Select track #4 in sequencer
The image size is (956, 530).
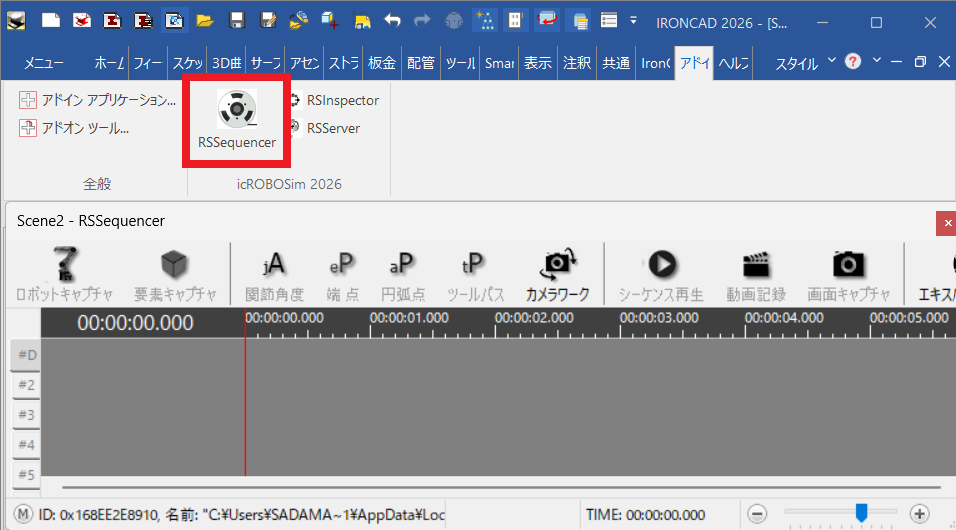click(x=26, y=445)
